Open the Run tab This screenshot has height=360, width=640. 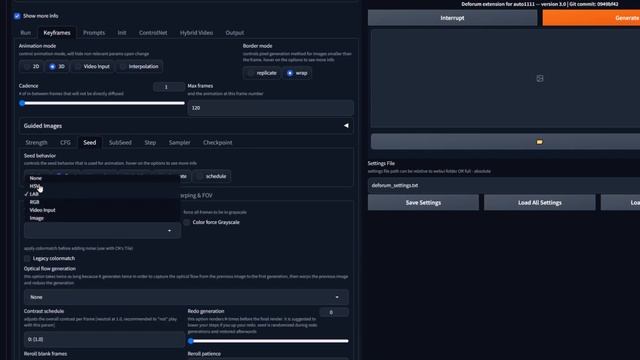click(x=25, y=33)
